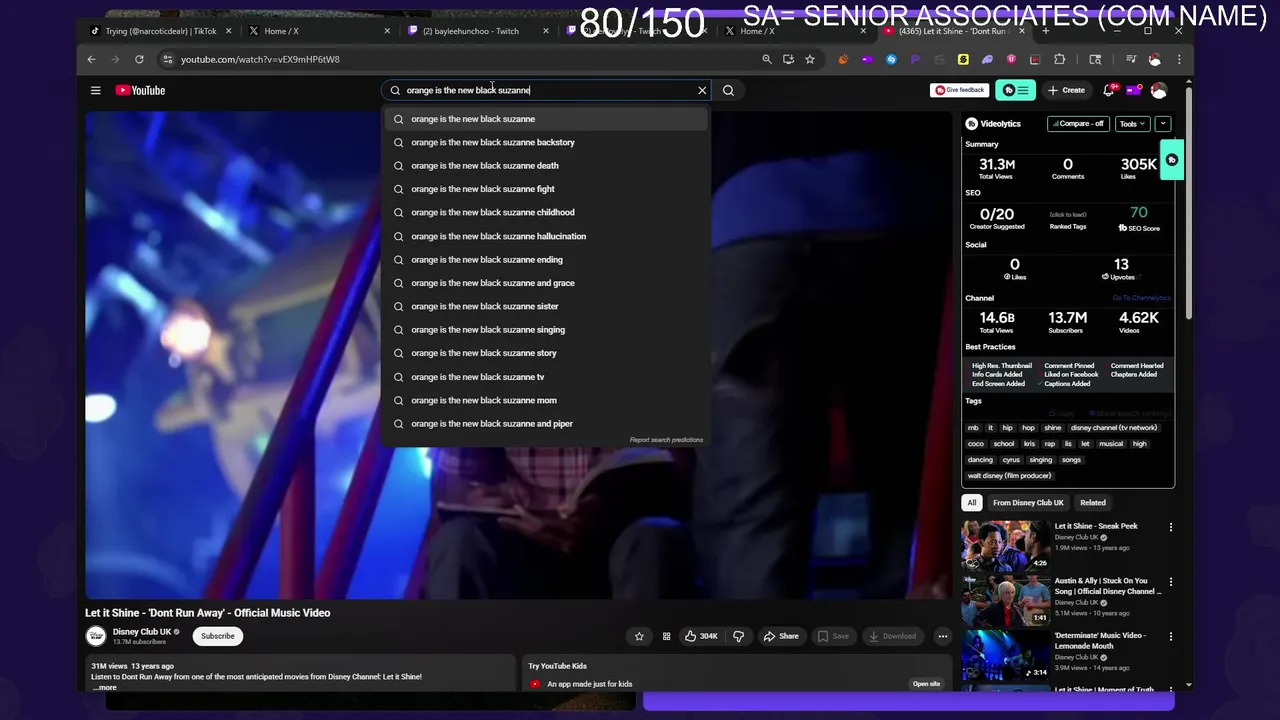The image size is (1280, 720).
Task: Run search with the magnifier button
Action: click(x=728, y=90)
